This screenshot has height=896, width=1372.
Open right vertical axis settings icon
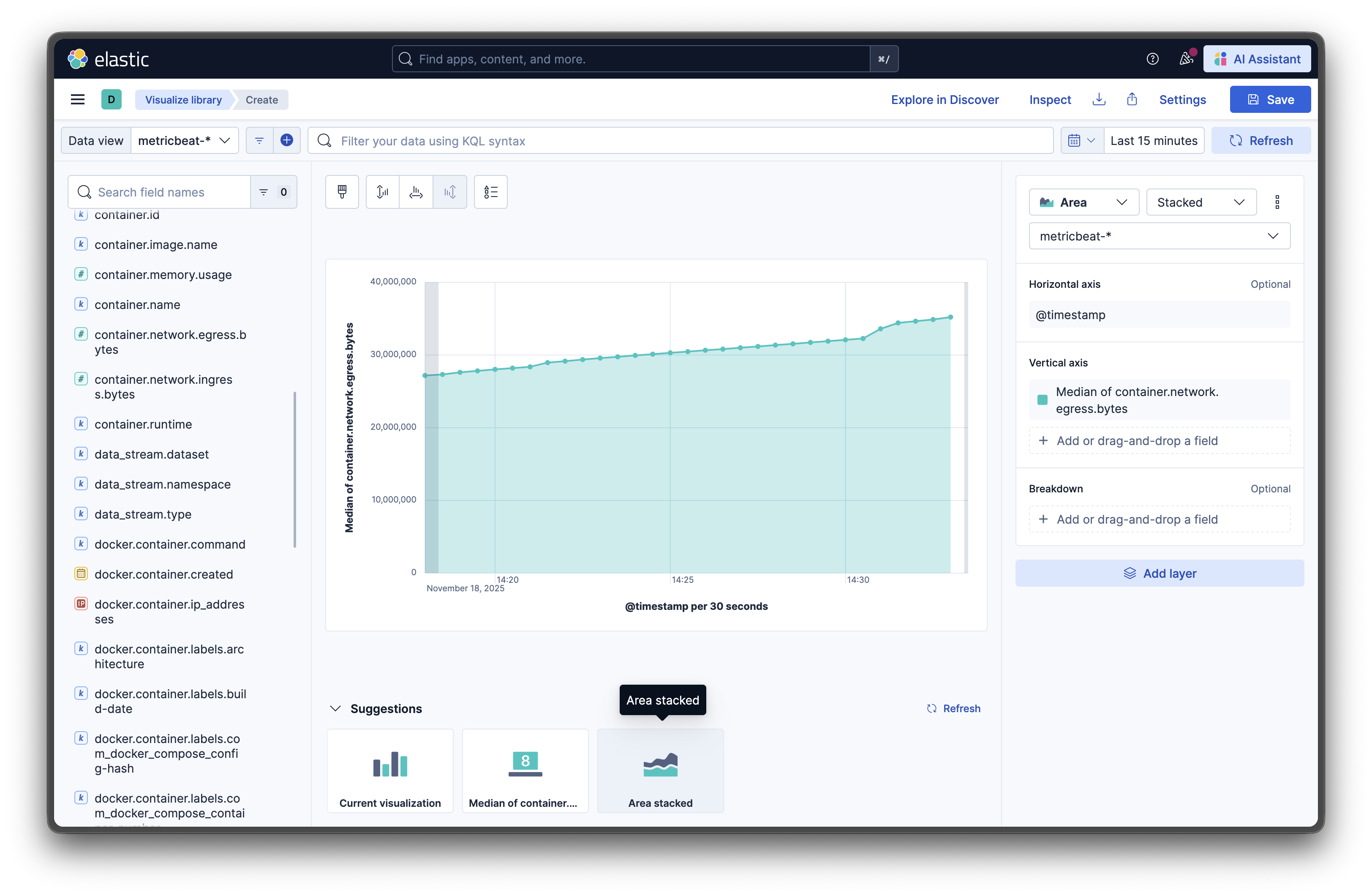click(x=450, y=191)
